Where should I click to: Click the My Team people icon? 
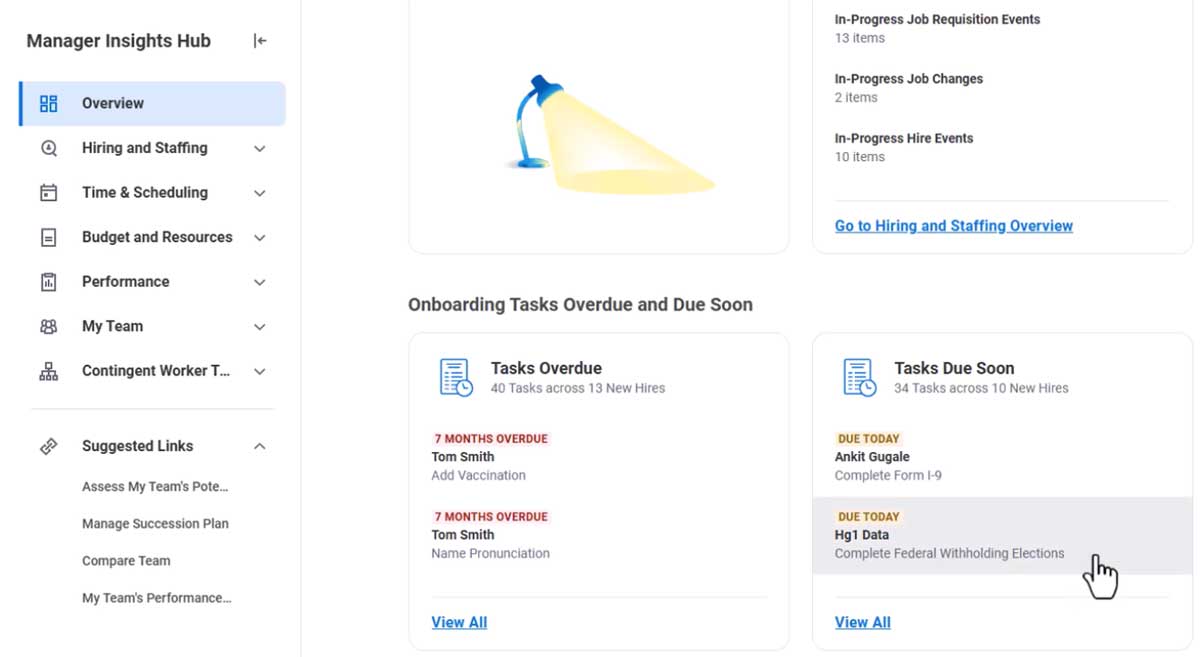pyautogui.click(x=48, y=326)
